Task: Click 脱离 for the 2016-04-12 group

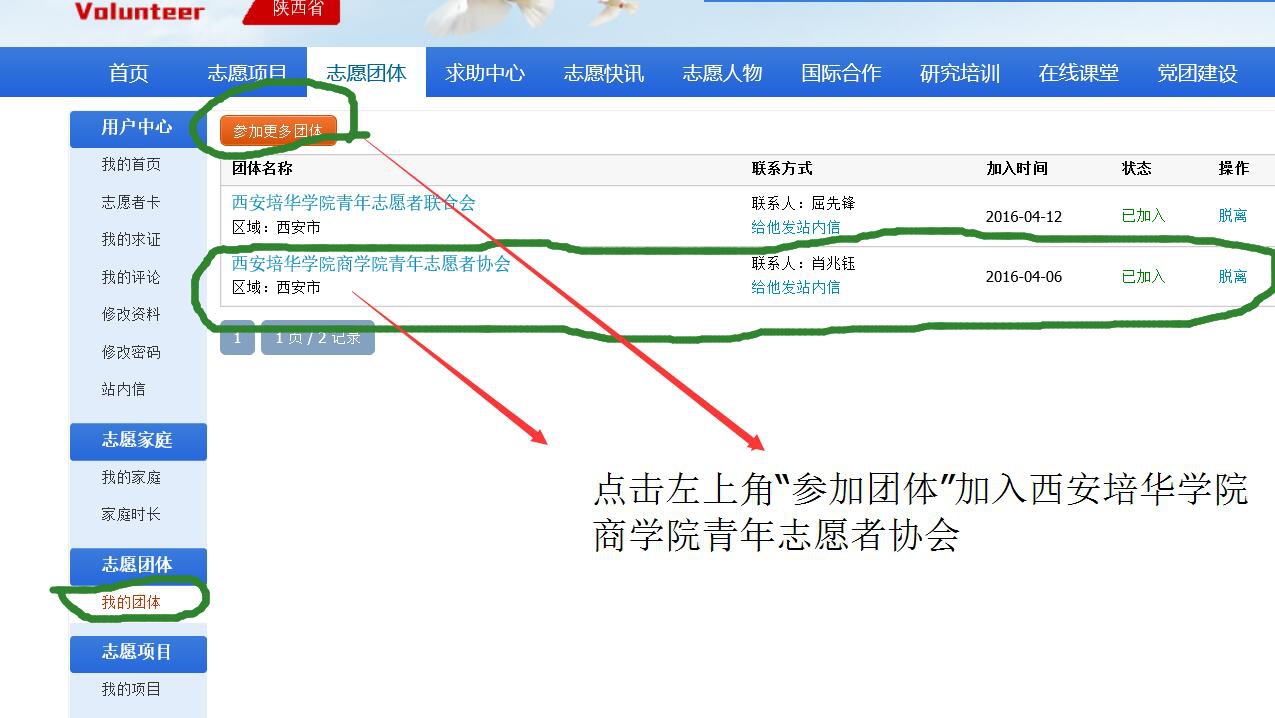Action: point(1232,216)
